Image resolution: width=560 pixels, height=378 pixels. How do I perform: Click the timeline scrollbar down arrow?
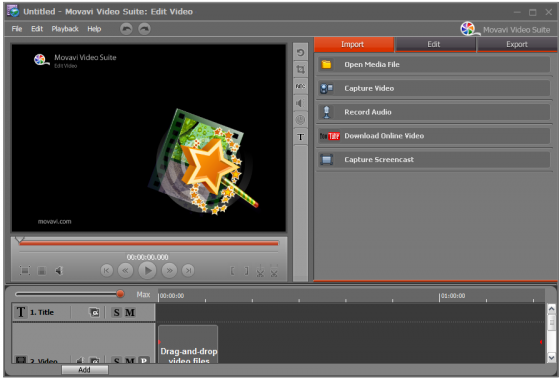tap(551, 357)
